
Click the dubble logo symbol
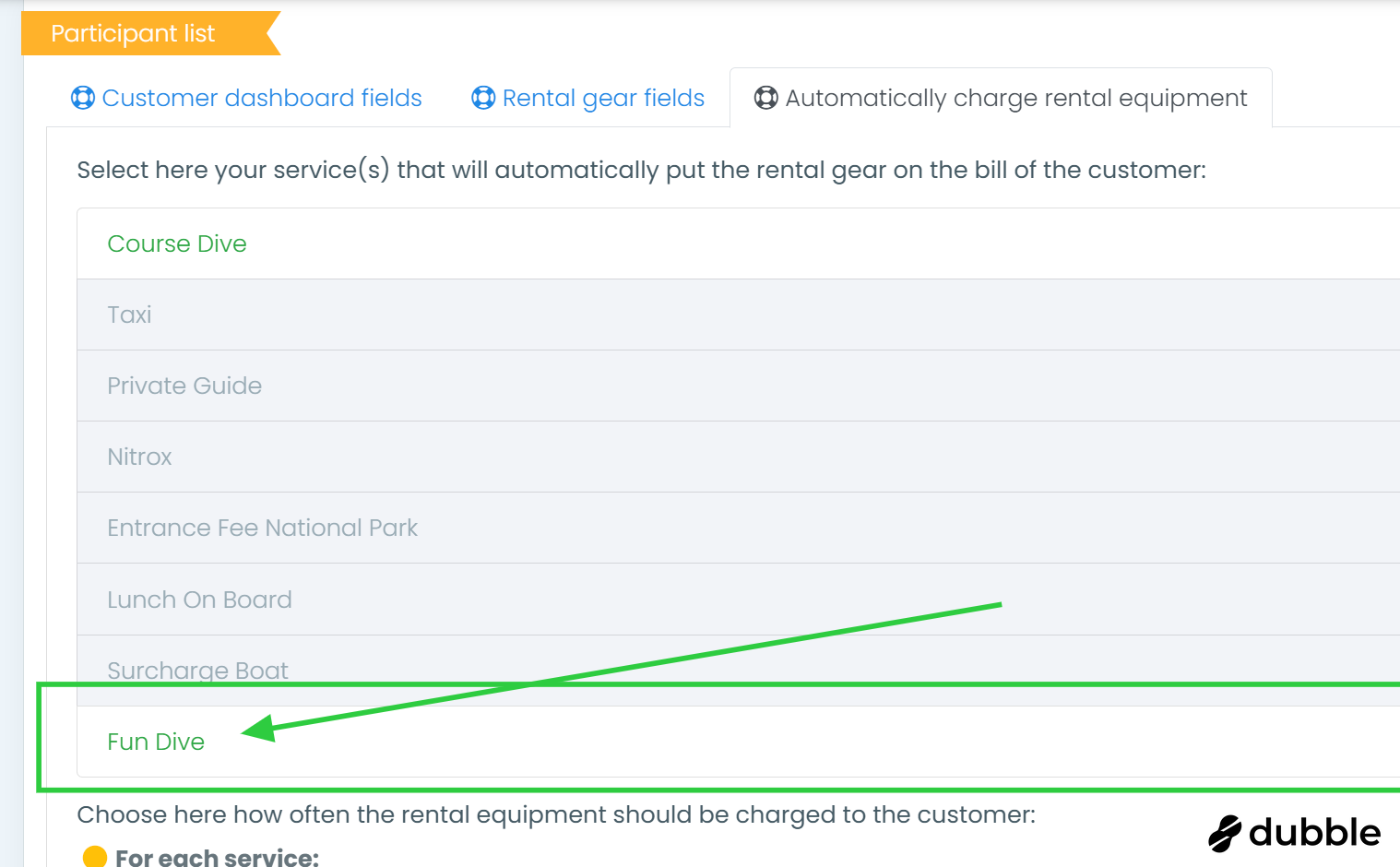pos(1225,833)
